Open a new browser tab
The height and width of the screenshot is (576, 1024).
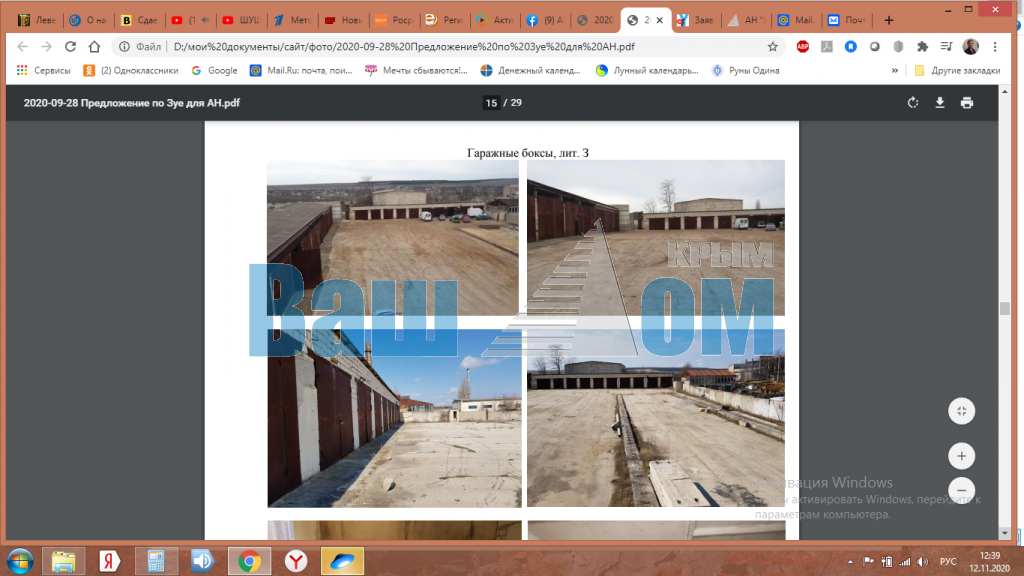pos(889,20)
